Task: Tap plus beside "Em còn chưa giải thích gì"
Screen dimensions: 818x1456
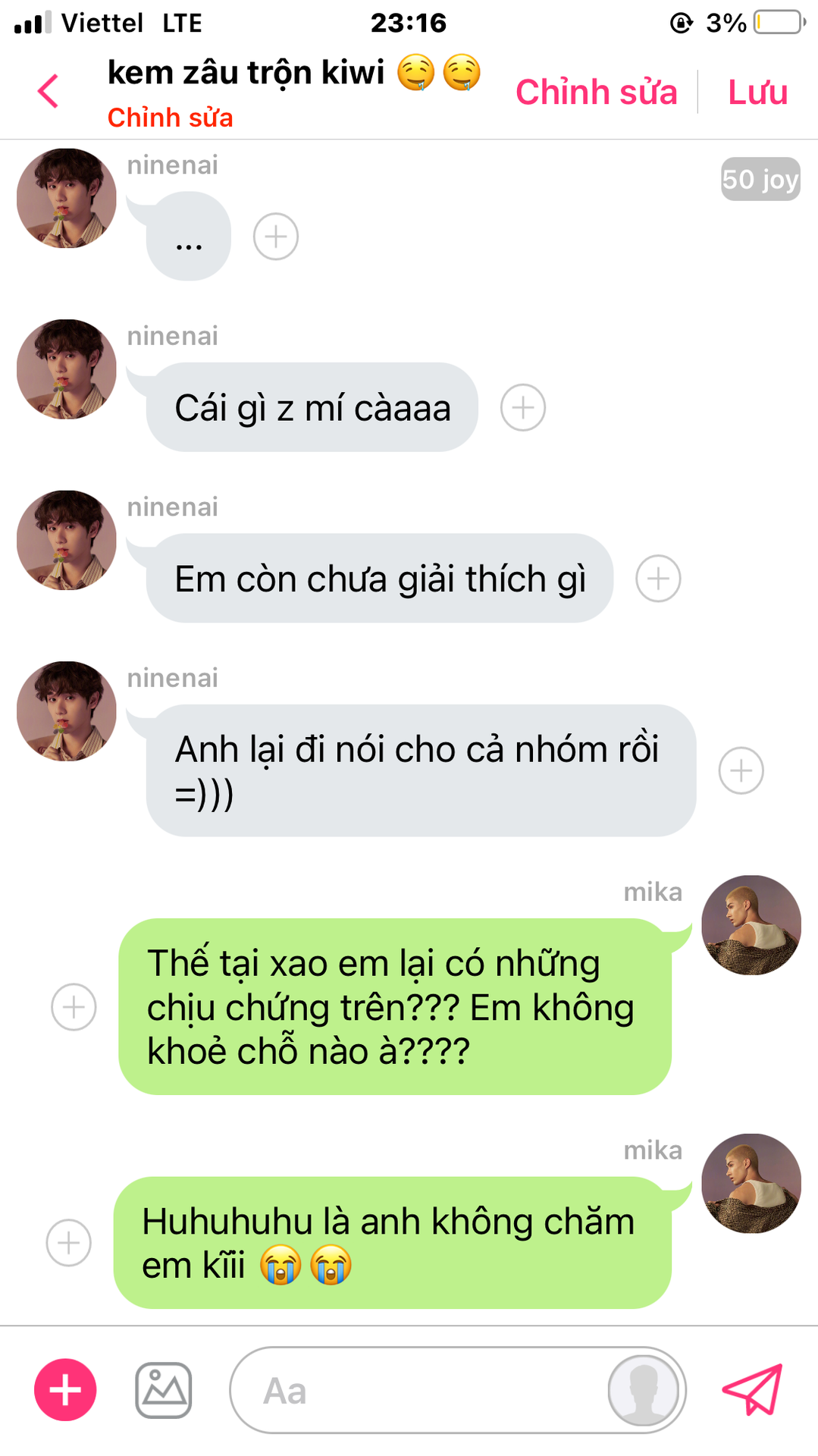Action: tap(658, 579)
